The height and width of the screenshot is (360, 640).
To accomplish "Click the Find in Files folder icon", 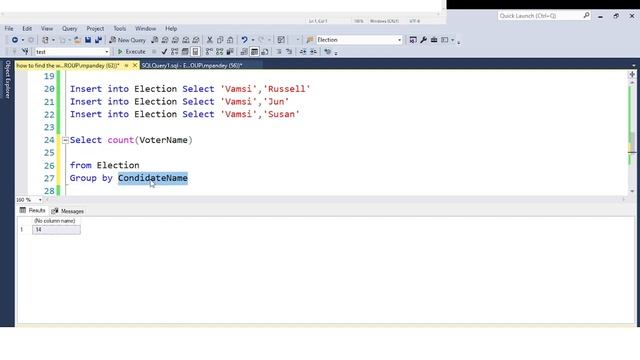I will tap(310, 40).
